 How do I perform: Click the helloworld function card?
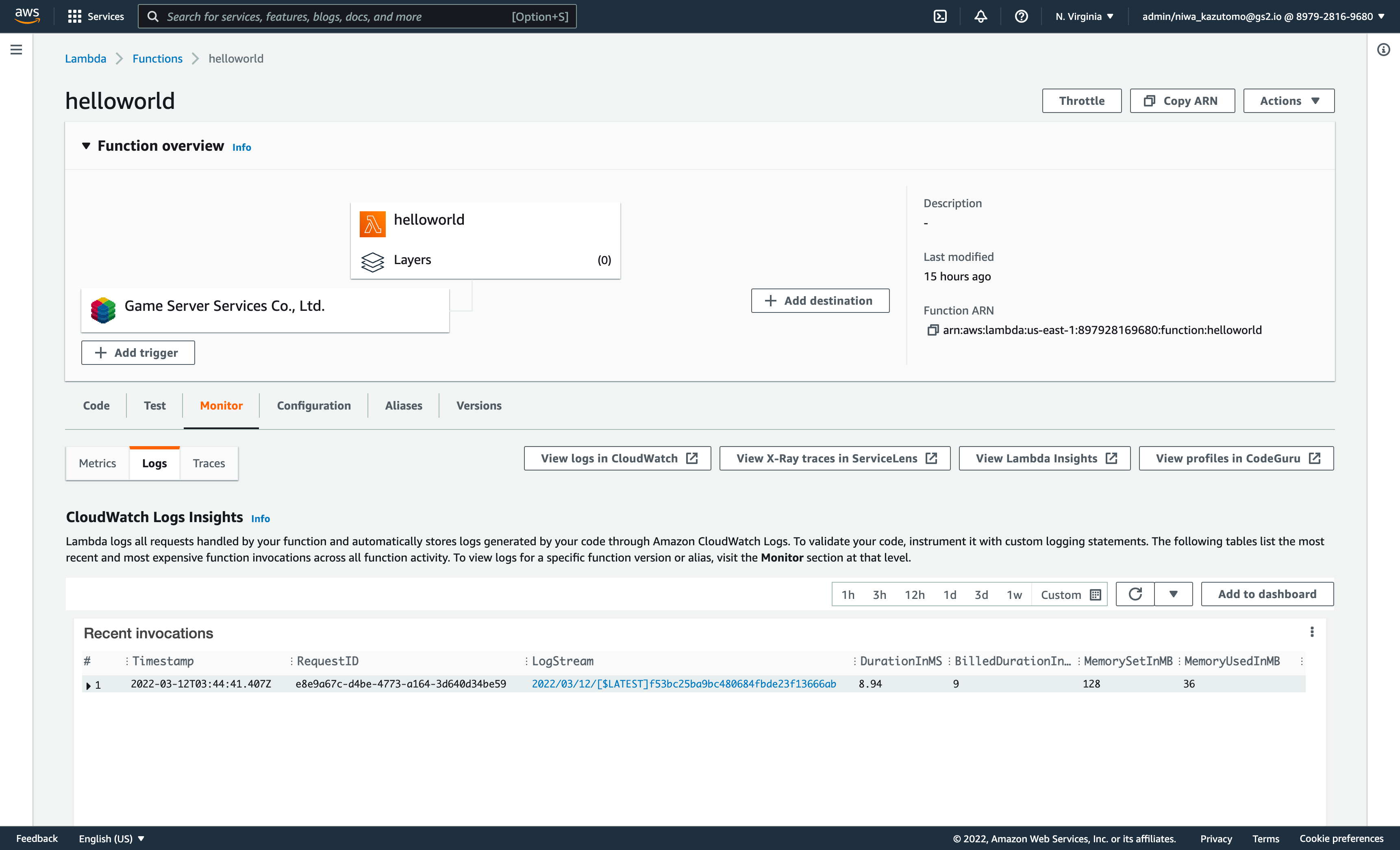click(x=485, y=240)
